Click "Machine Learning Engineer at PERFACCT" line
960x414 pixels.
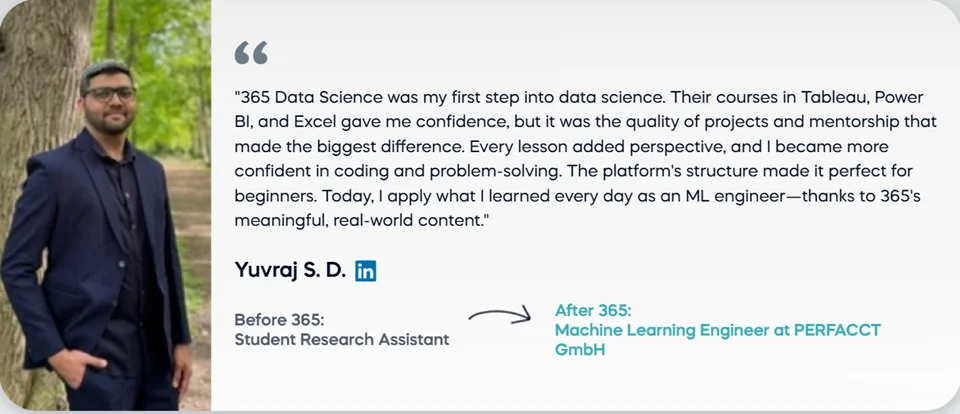tap(717, 330)
